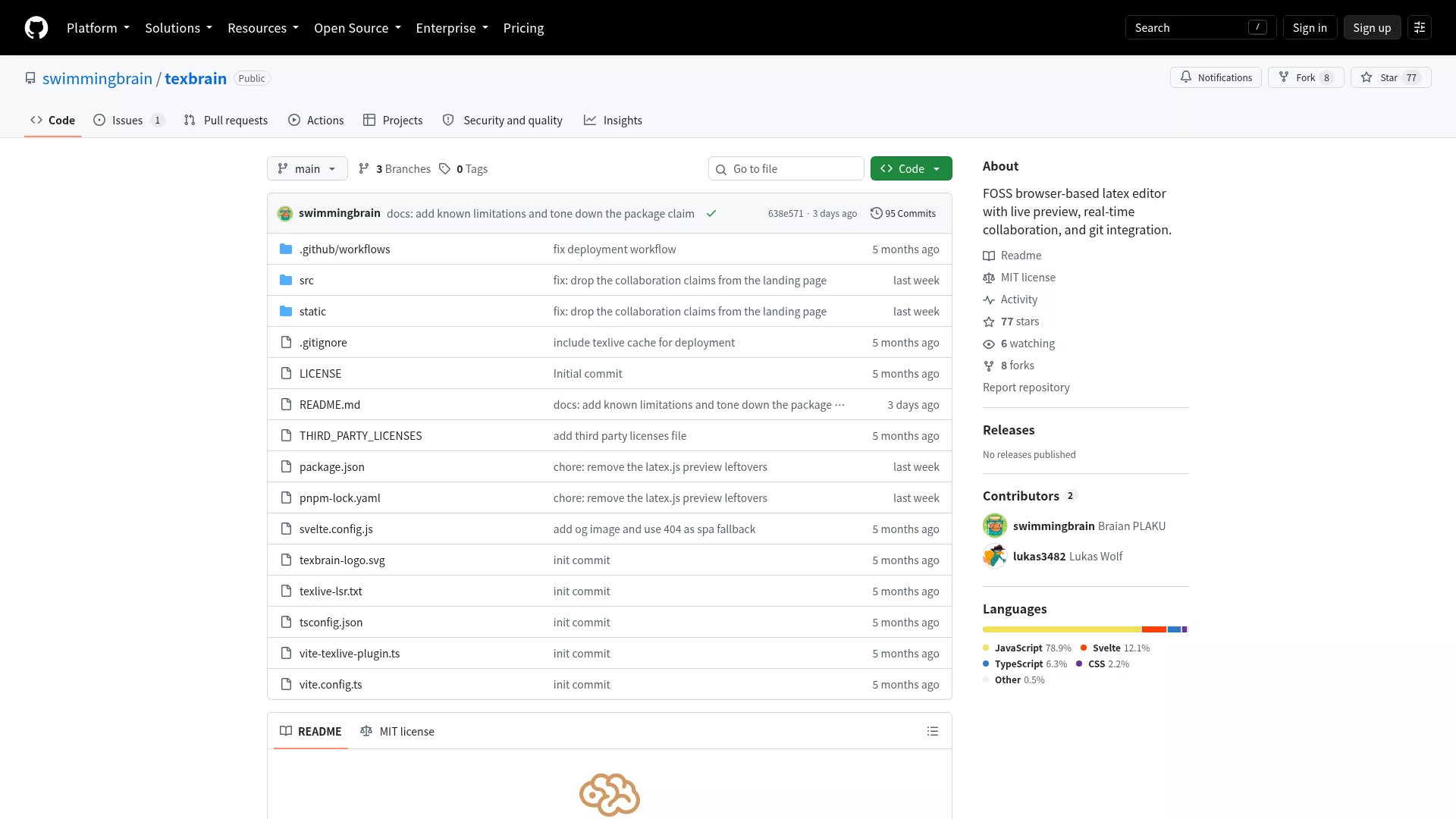Open the texlive-lsr.txt file
The image size is (1456, 819).
(x=331, y=591)
